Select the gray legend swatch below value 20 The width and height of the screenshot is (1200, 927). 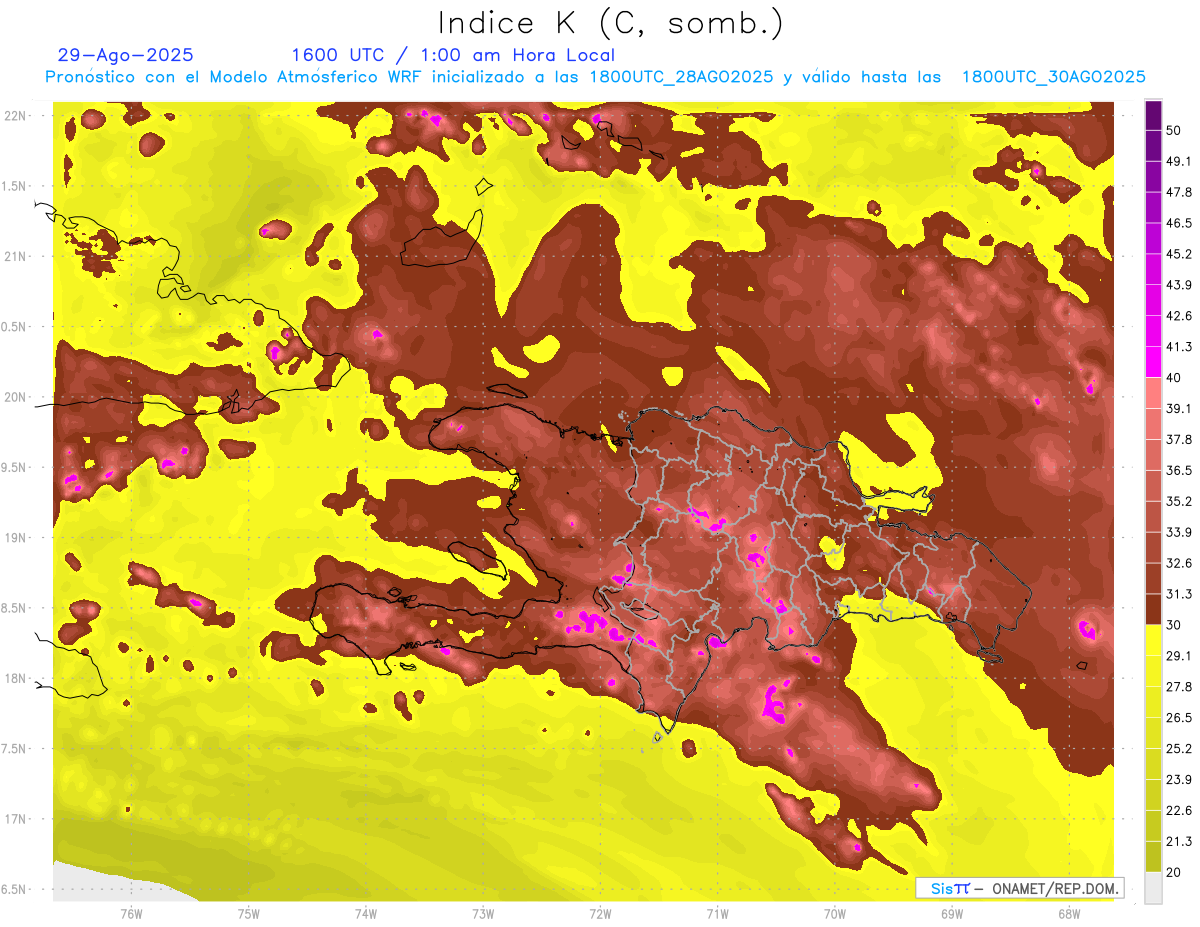pos(1153,888)
